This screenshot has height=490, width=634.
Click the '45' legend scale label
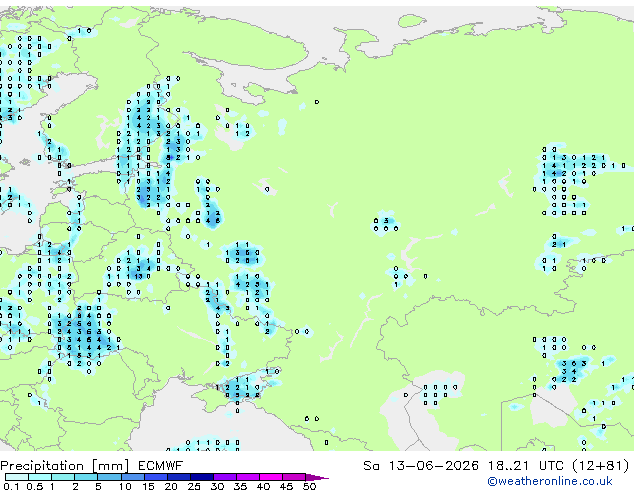click(x=286, y=486)
